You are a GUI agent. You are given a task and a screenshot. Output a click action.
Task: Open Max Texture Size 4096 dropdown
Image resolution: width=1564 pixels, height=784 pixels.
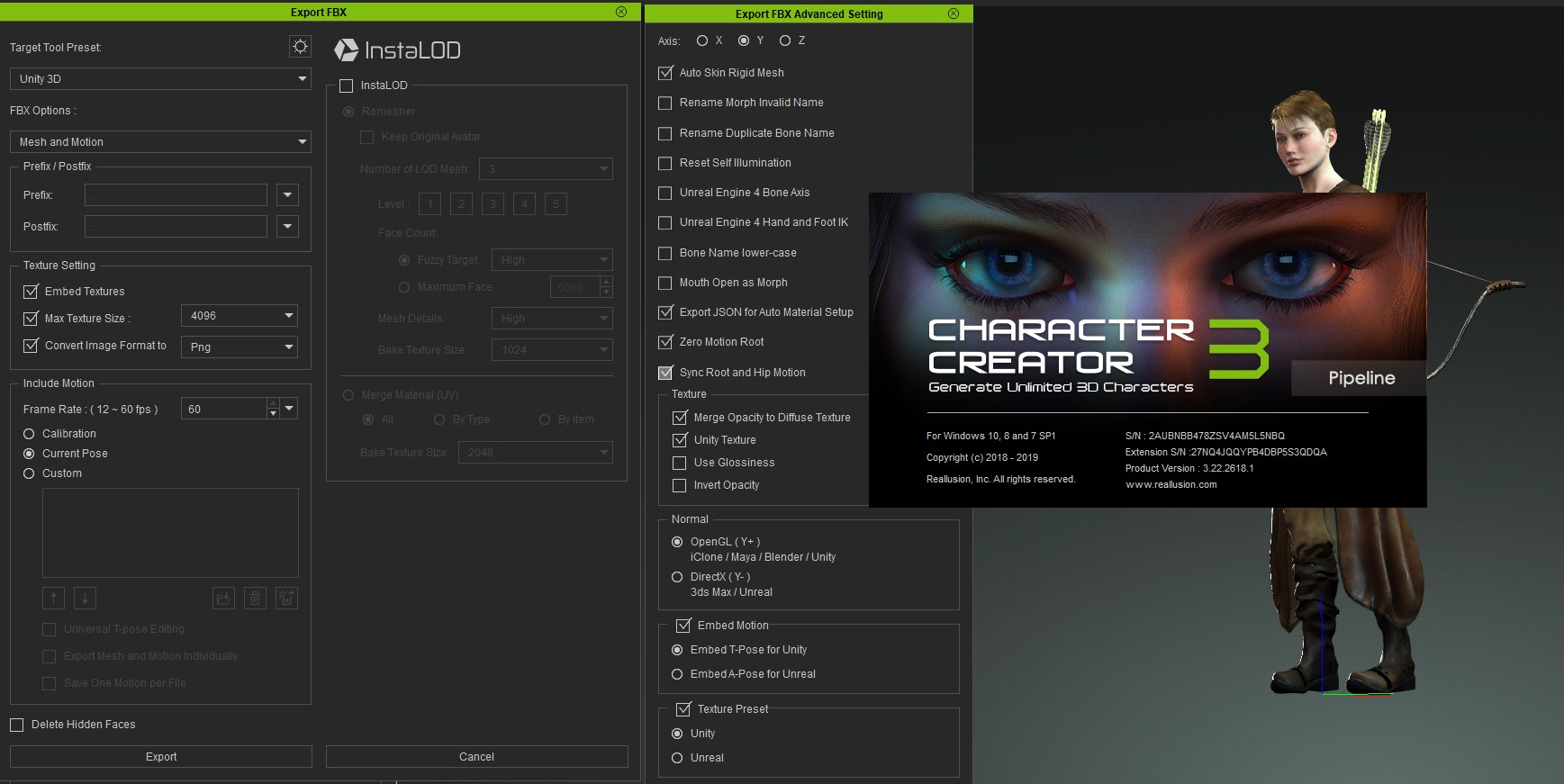click(x=240, y=316)
